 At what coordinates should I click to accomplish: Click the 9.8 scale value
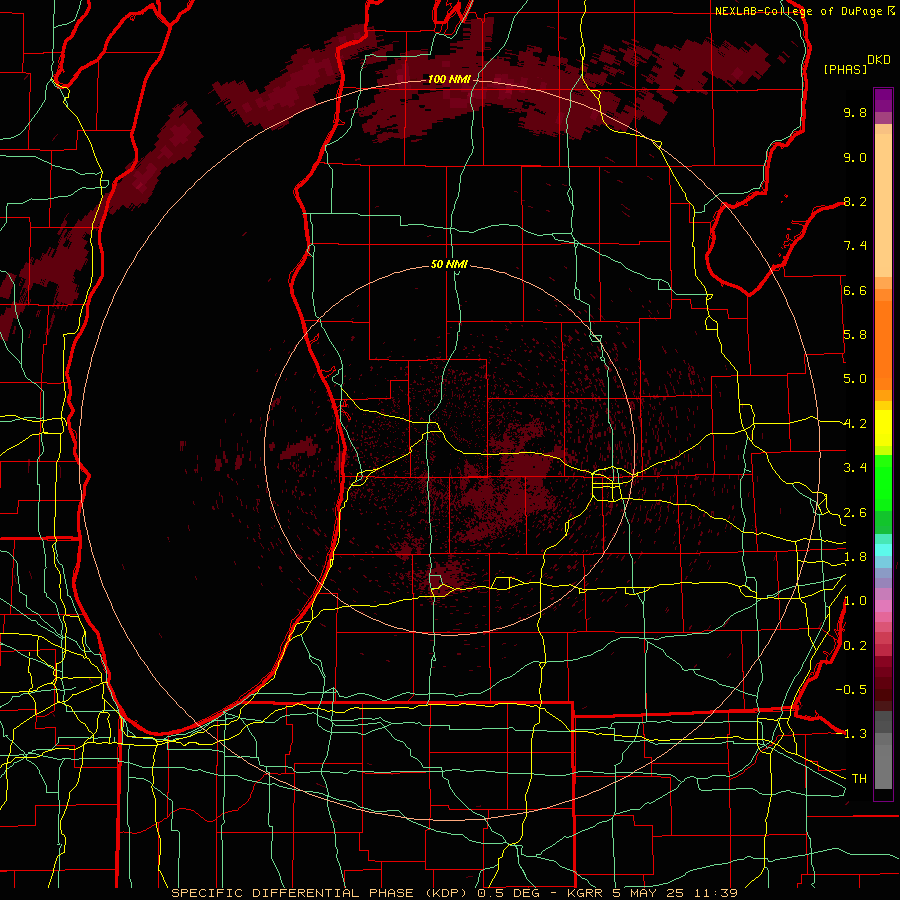point(855,112)
